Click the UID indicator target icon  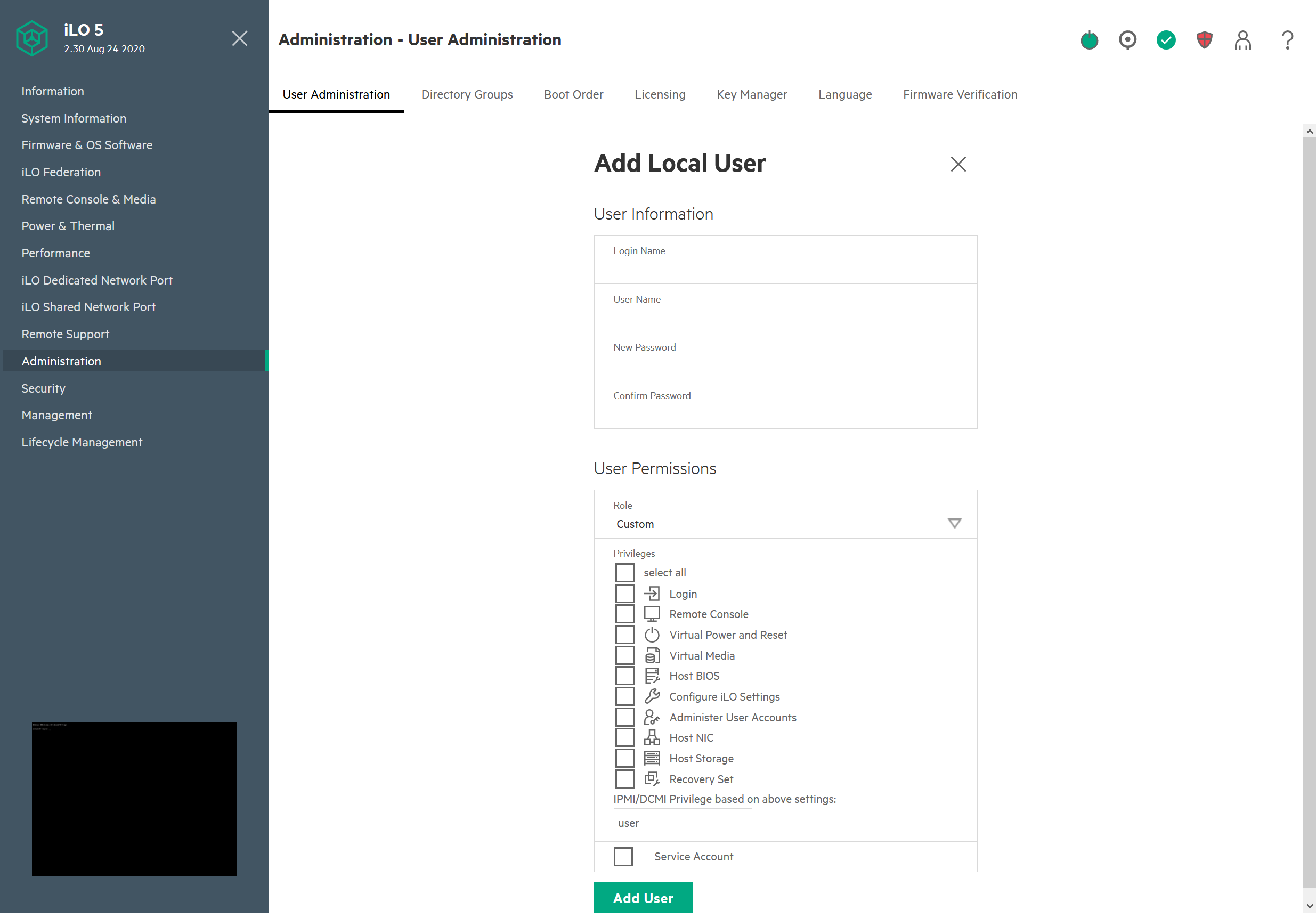[x=1127, y=40]
